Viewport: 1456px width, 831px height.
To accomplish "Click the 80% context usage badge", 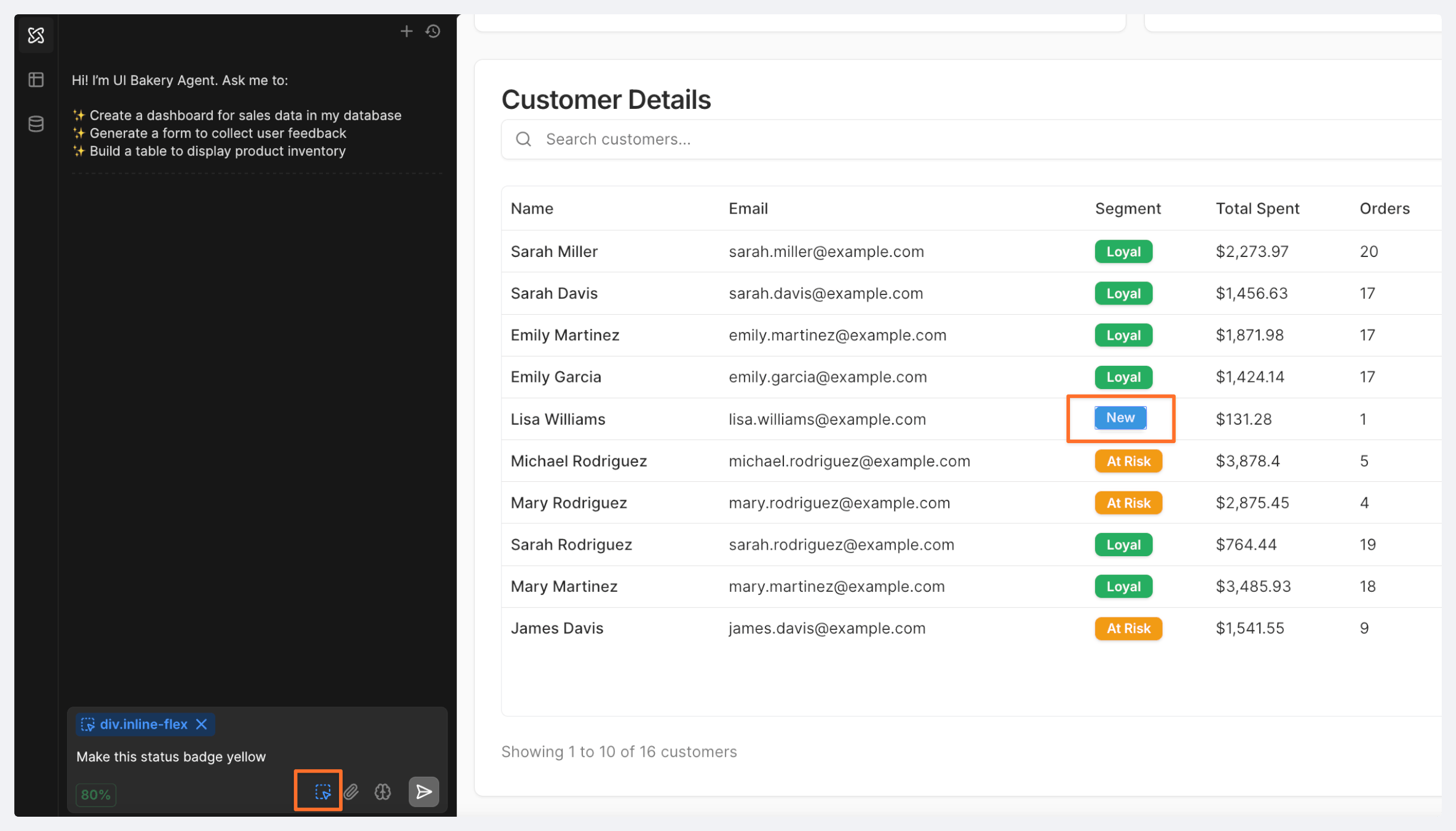I will tap(96, 795).
